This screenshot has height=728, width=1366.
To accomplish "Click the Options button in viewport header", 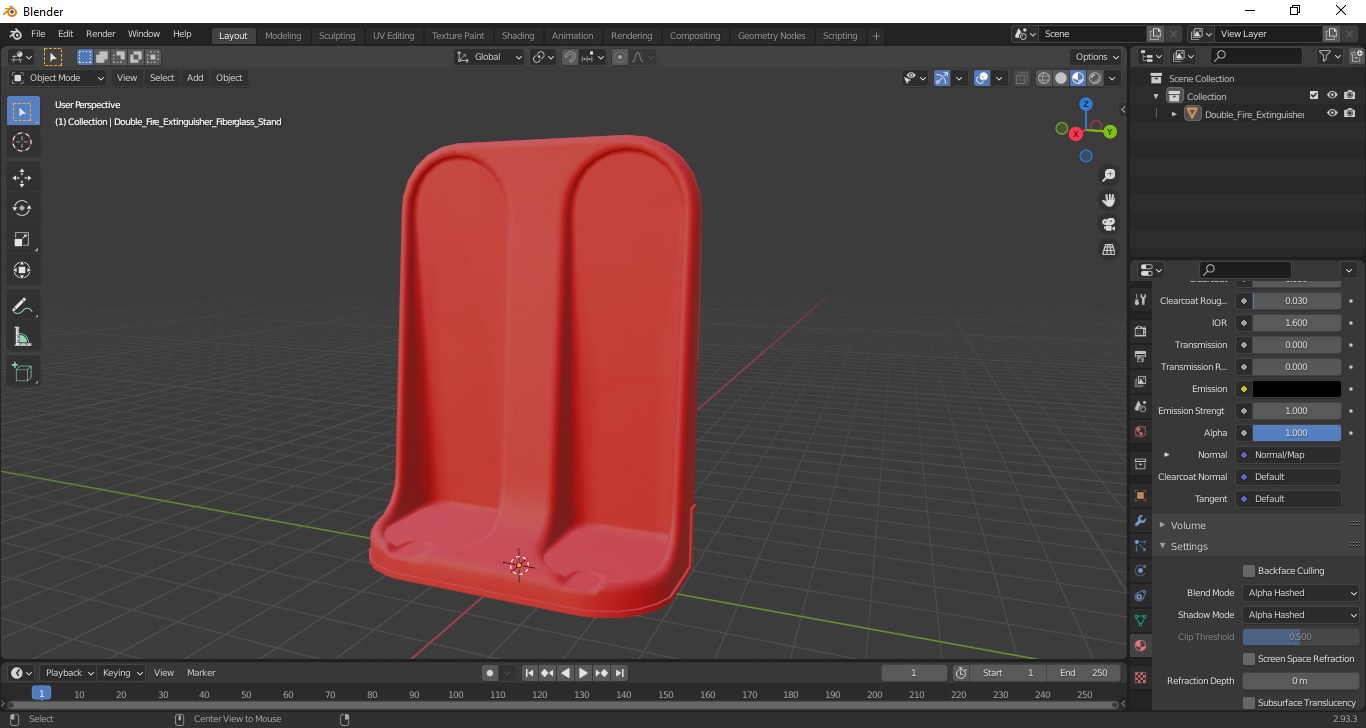I will pos(1096,57).
